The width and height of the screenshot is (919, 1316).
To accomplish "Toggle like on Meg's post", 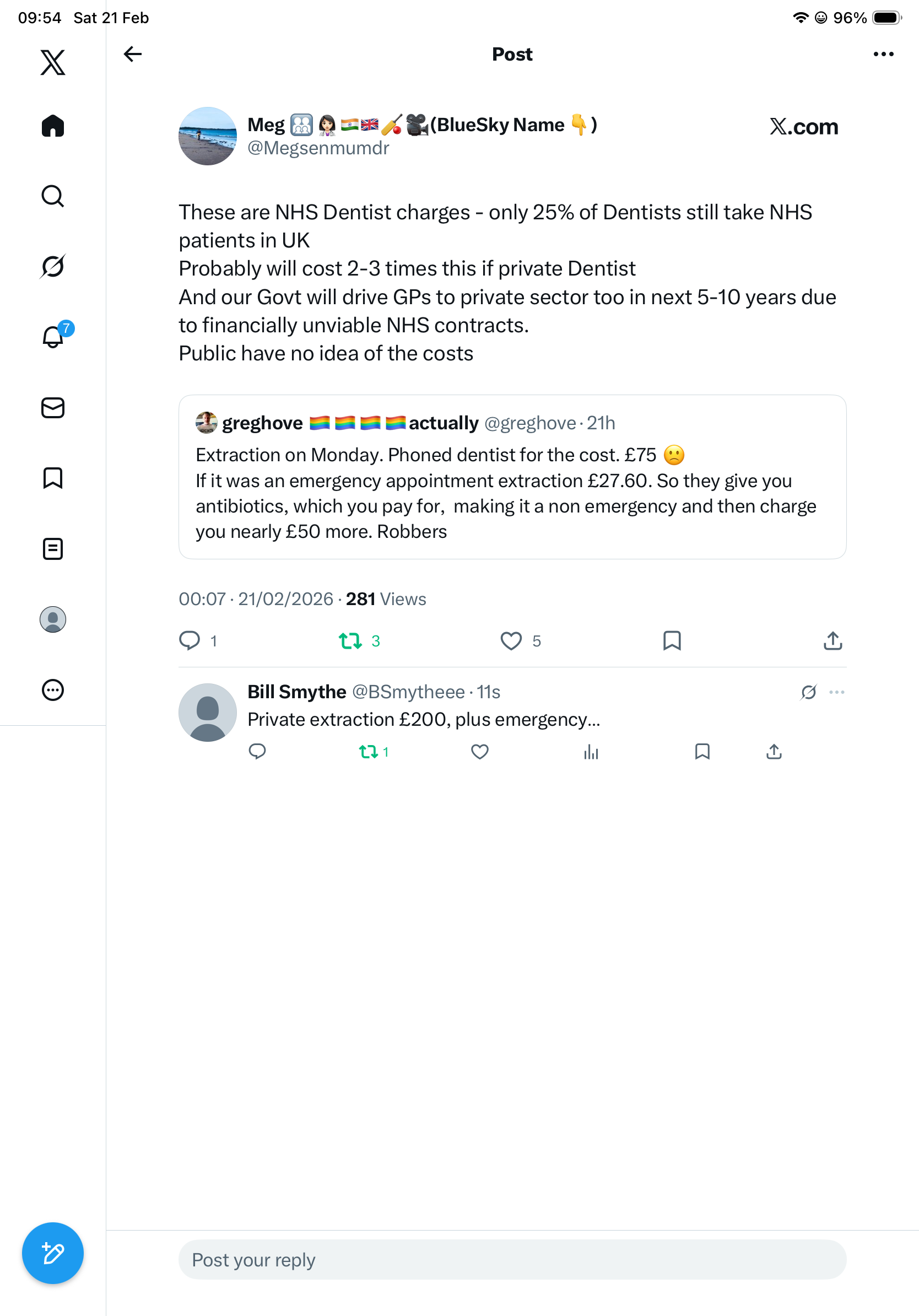I will tap(511, 640).
